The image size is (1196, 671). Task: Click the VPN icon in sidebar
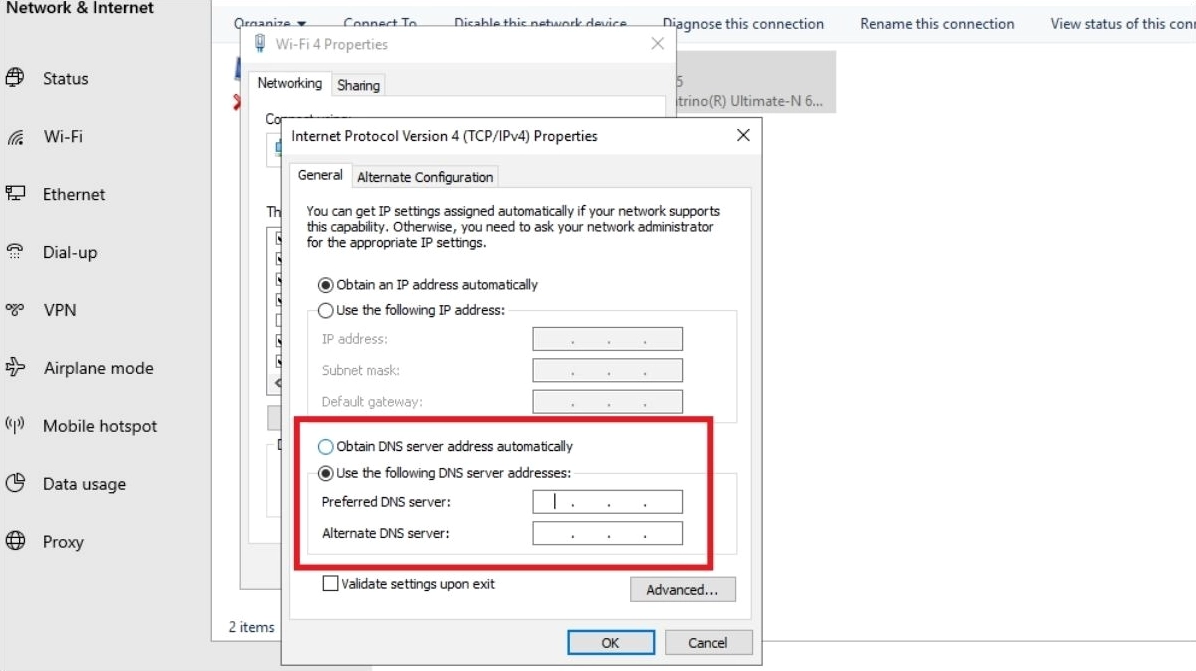click(15, 310)
